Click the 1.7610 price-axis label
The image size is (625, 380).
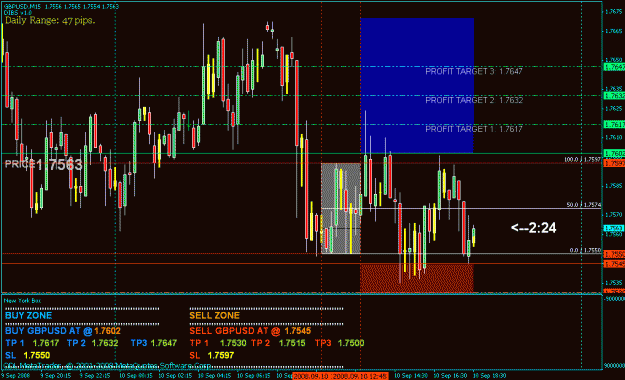613,138
